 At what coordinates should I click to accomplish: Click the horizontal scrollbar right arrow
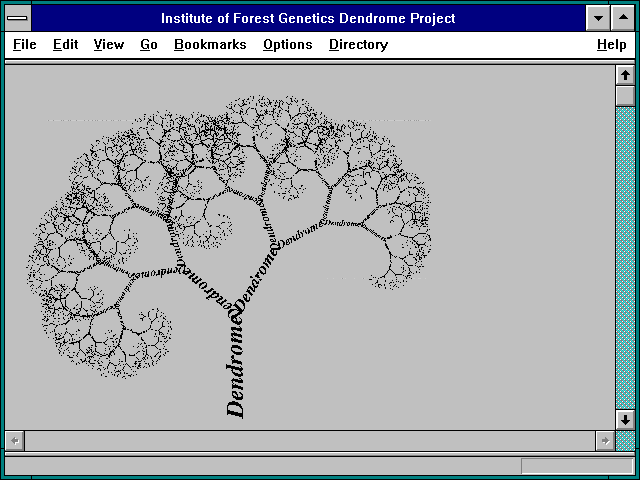coord(605,441)
